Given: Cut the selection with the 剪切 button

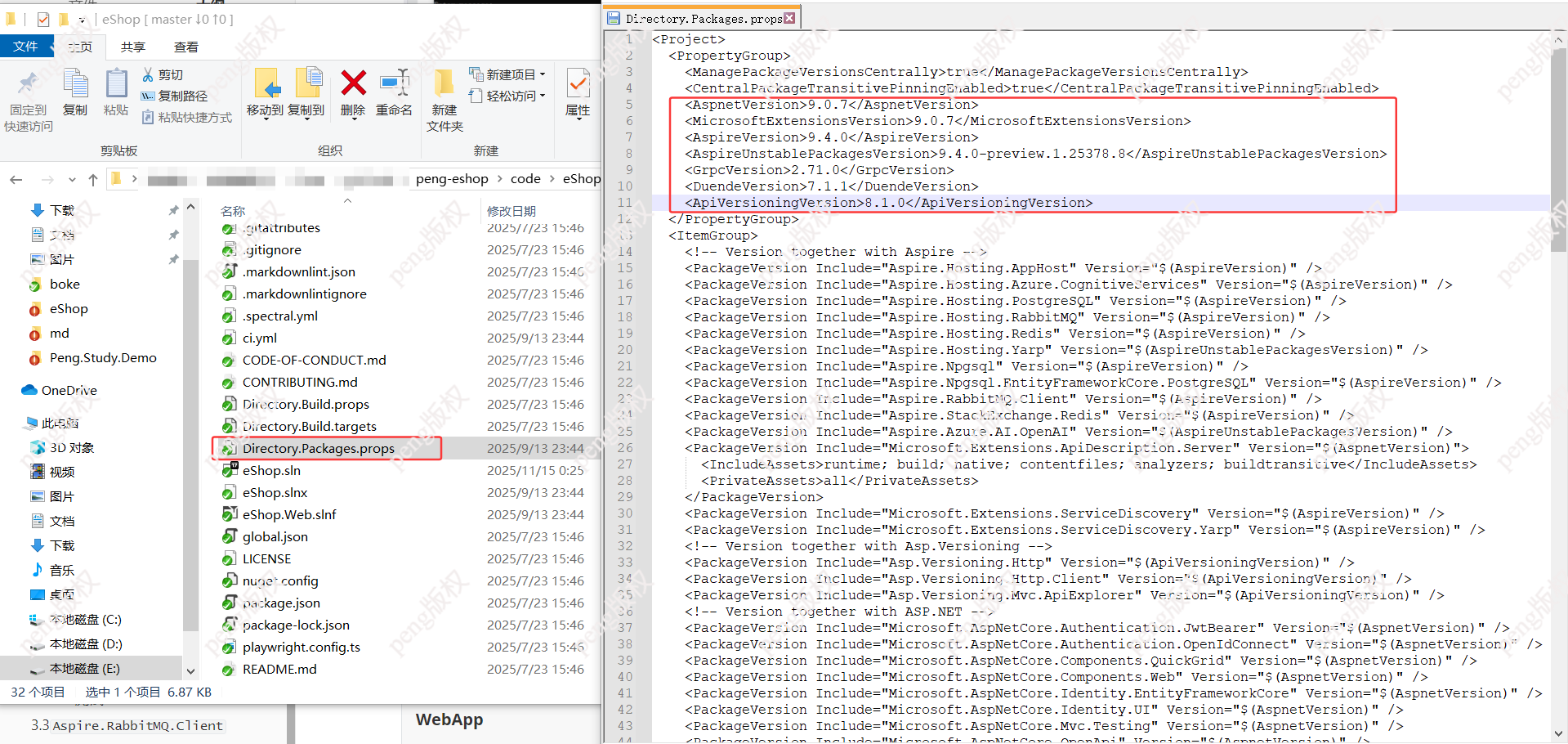Looking at the screenshot, I should click(x=163, y=75).
